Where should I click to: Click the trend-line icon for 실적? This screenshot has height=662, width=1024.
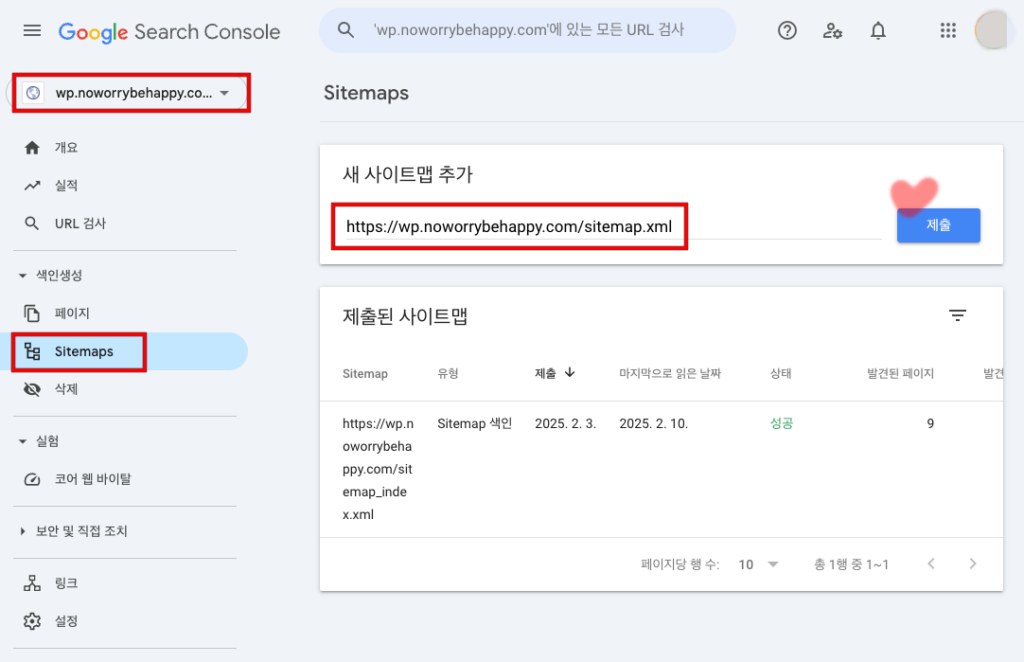[32, 185]
